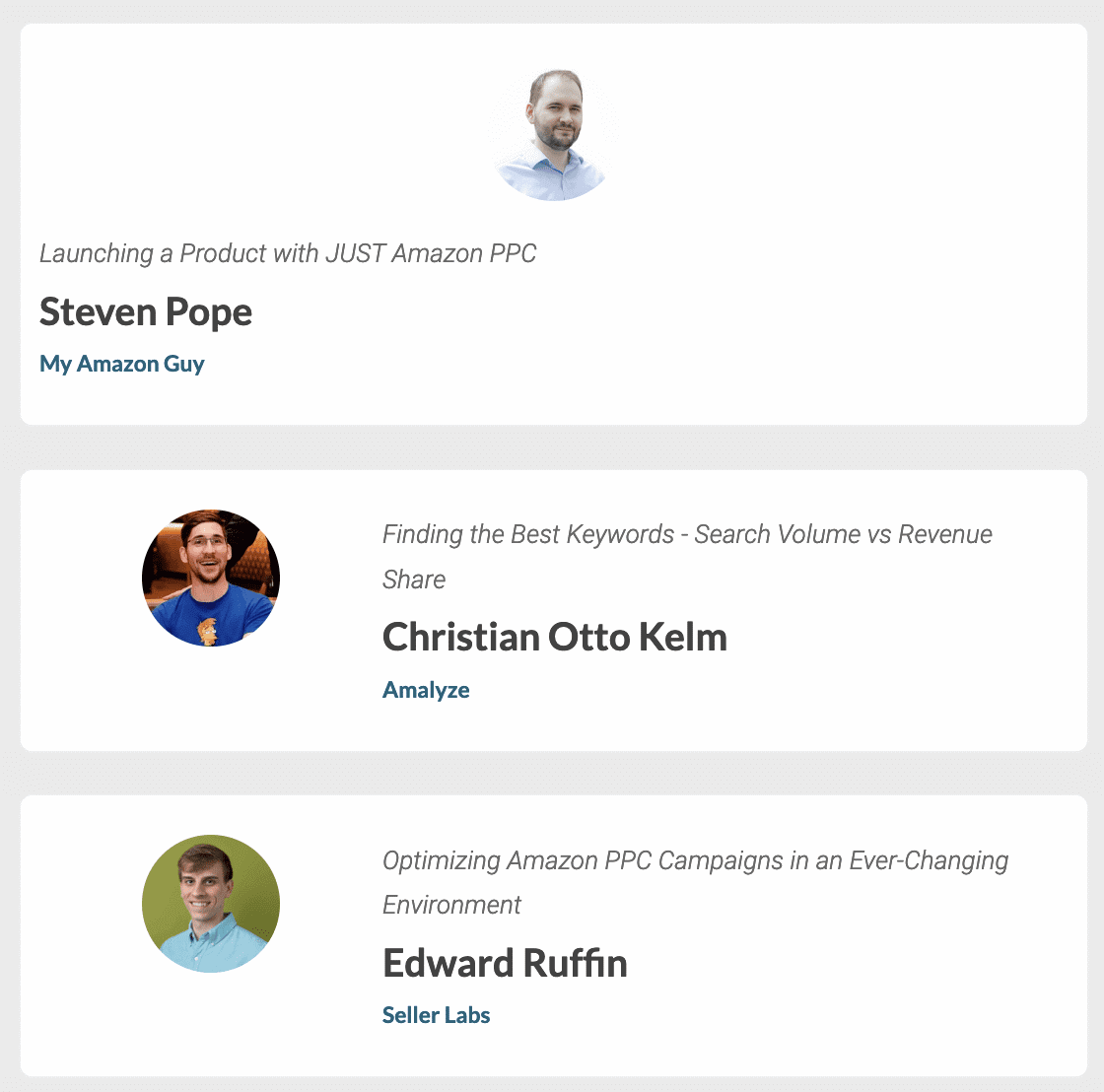The width and height of the screenshot is (1104, 1092).
Task: Open the Edward Ruffin name heading
Action: pyautogui.click(x=505, y=963)
